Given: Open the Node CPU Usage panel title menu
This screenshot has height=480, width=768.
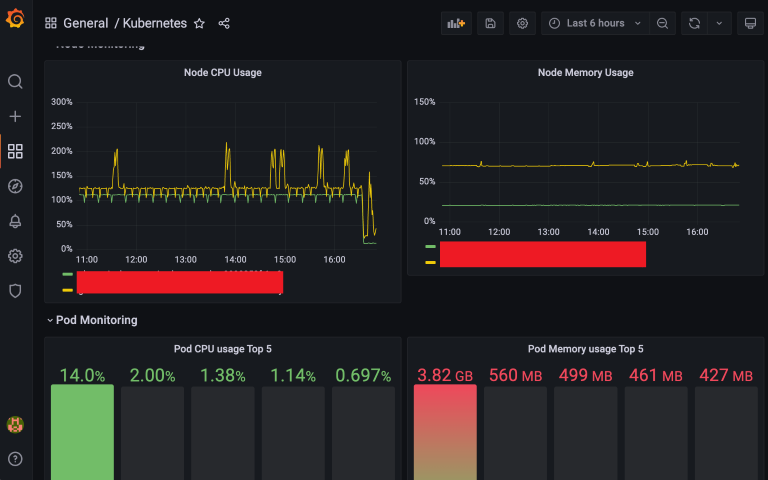Looking at the screenshot, I should (x=222, y=72).
